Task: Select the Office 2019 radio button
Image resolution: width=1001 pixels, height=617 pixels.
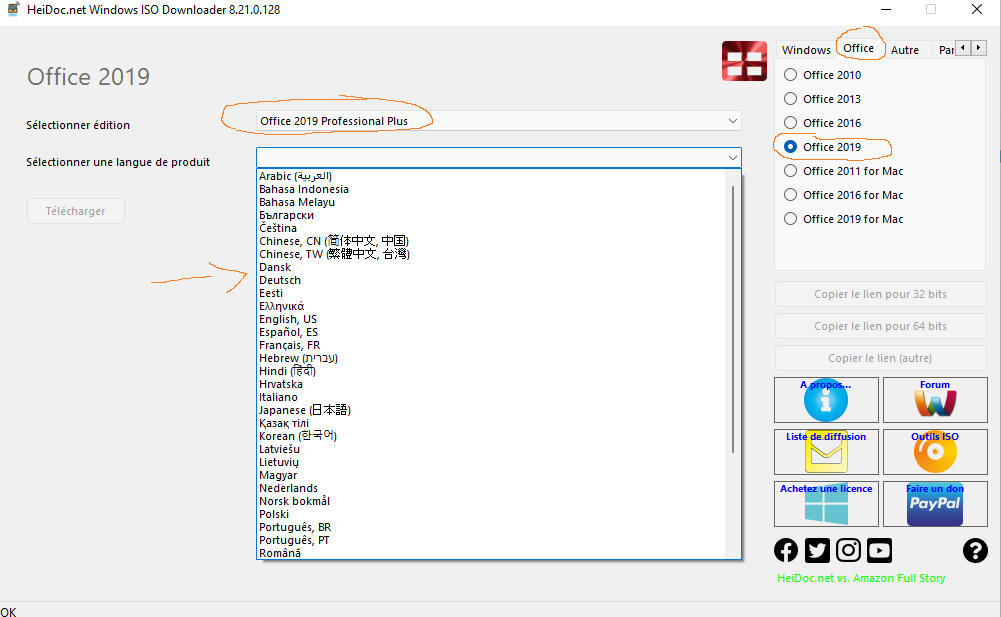Action: coord(790,147)
